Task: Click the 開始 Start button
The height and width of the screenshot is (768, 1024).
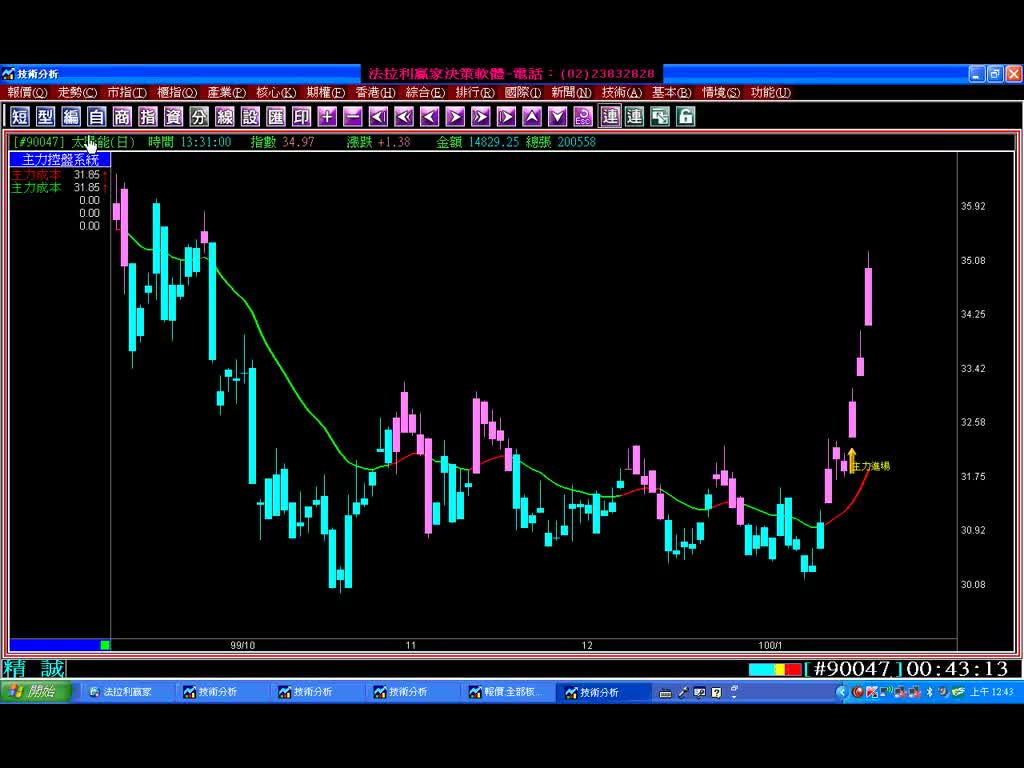Action: (x=36, y=692)
